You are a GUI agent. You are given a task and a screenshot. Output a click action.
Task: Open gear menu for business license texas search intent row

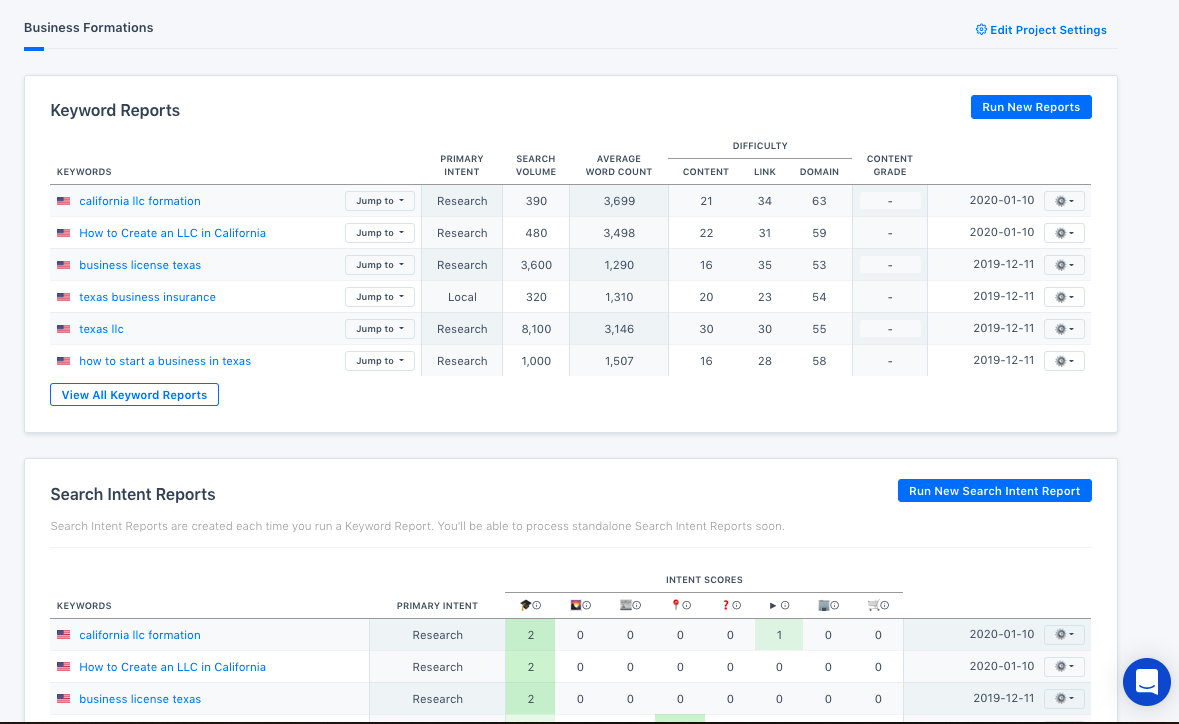[x=1064, y=698]
